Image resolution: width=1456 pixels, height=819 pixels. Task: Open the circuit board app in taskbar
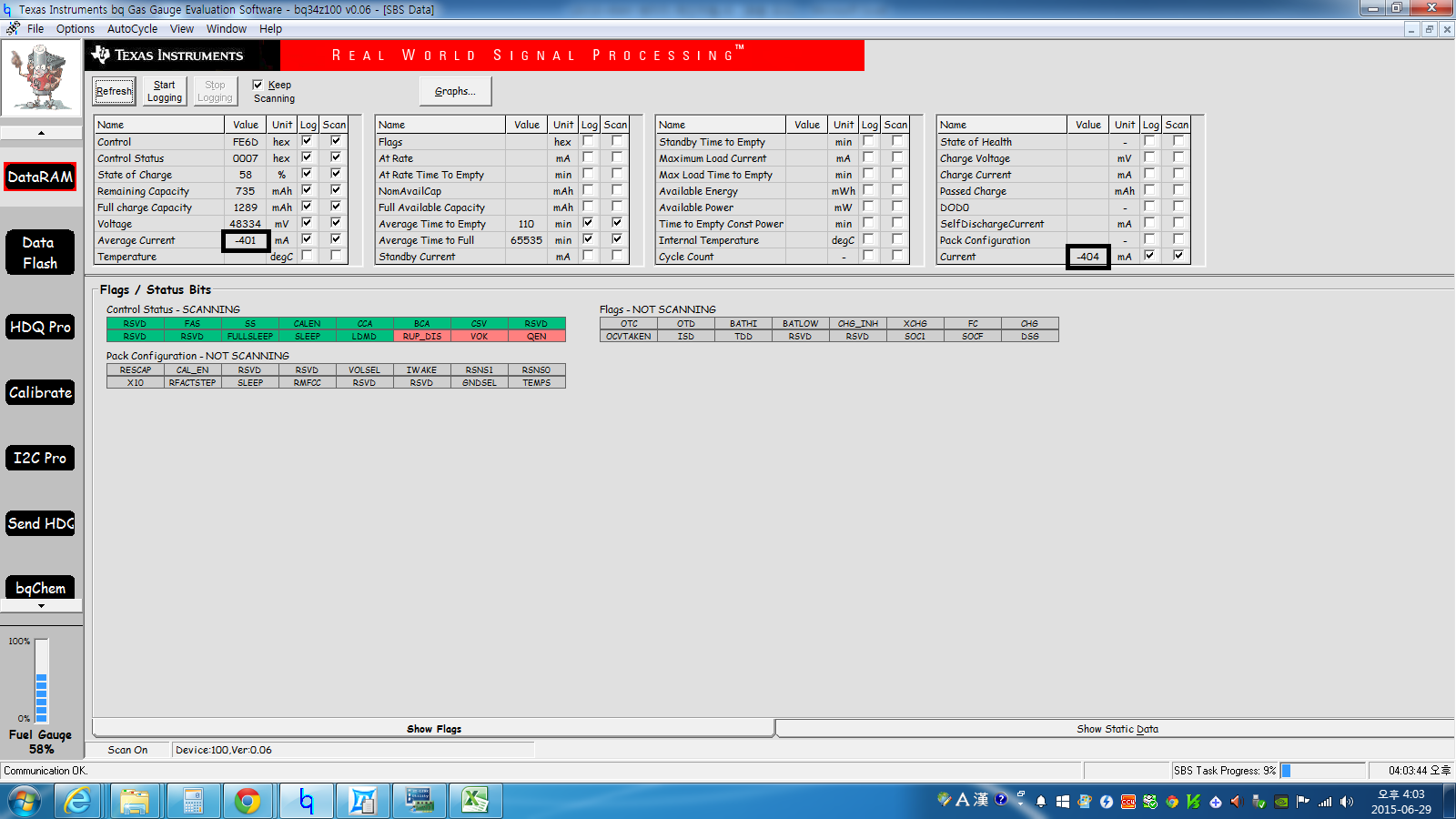pos(419,801)
